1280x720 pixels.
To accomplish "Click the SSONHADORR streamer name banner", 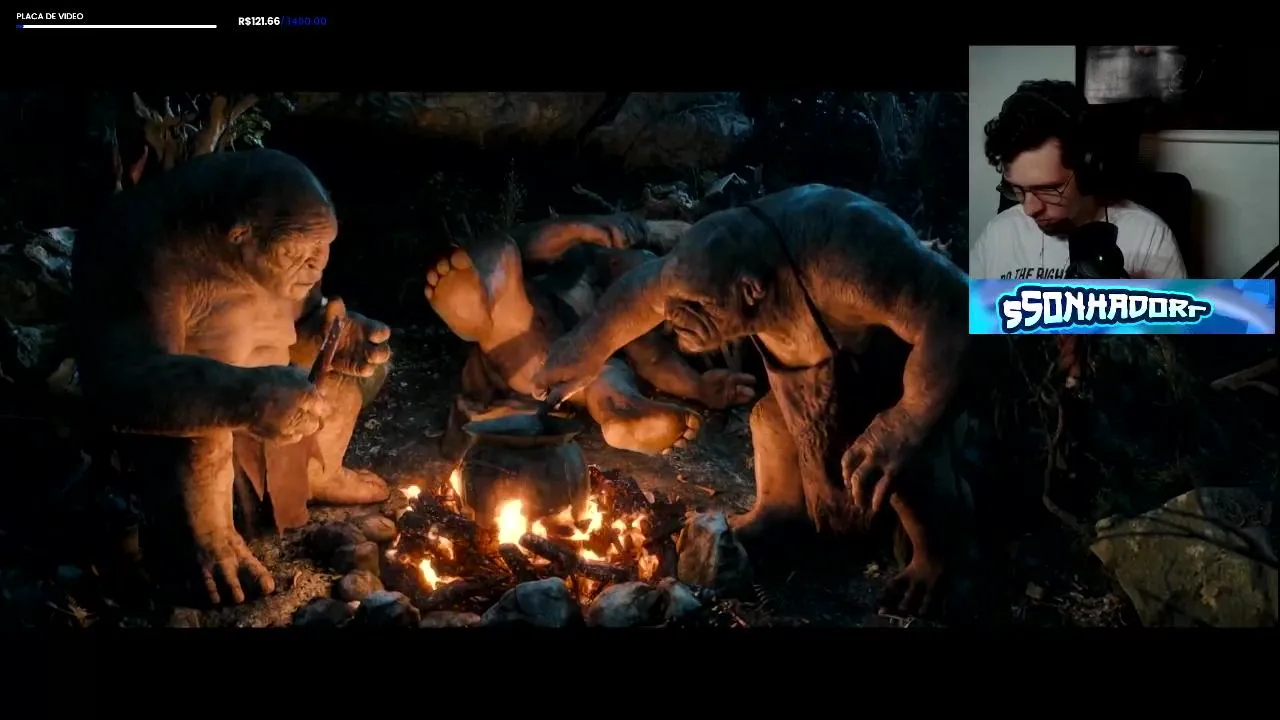I will tap(1121, 307).
